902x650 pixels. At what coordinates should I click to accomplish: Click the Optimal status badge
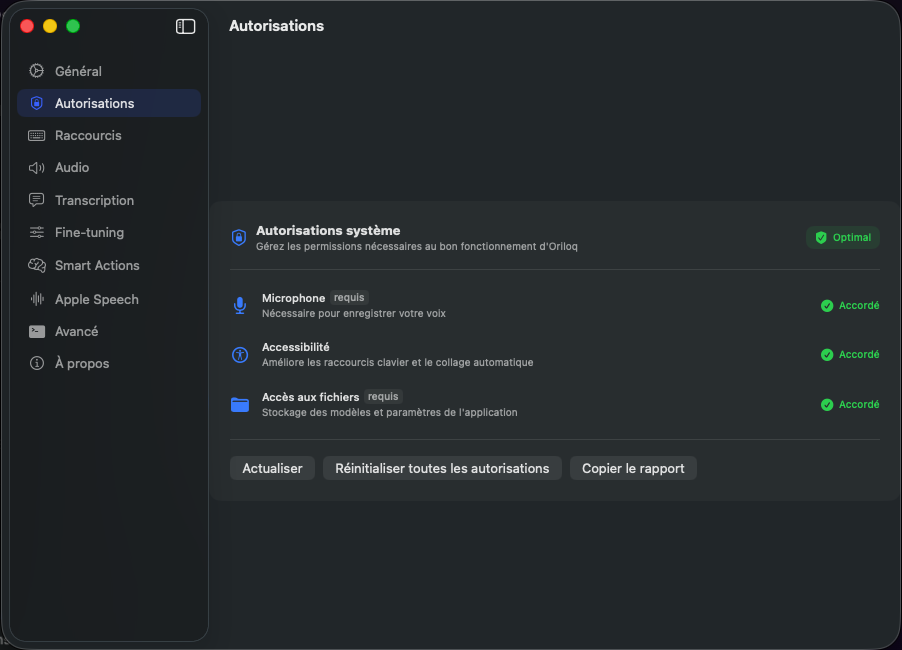tap(843, 238)
